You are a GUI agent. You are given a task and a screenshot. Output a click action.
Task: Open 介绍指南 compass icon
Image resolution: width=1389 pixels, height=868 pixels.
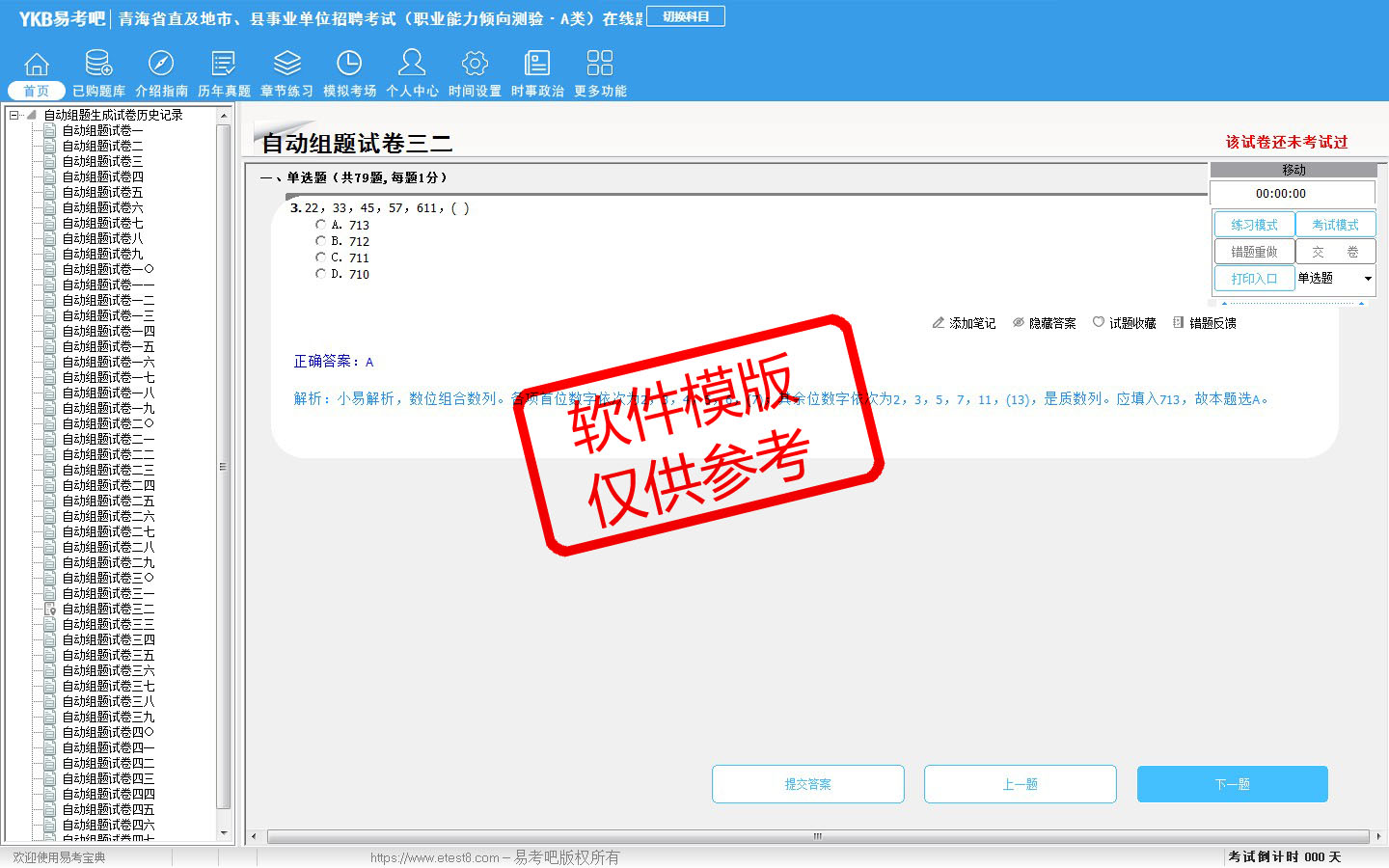[x=161, y=65]
